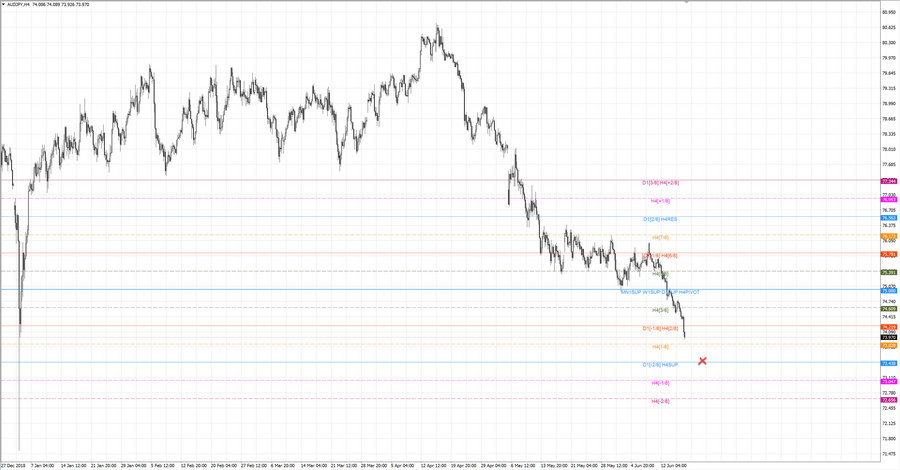Select the H4[3/8] level label
The image size is (900, 470).
(x=660, y=310)
